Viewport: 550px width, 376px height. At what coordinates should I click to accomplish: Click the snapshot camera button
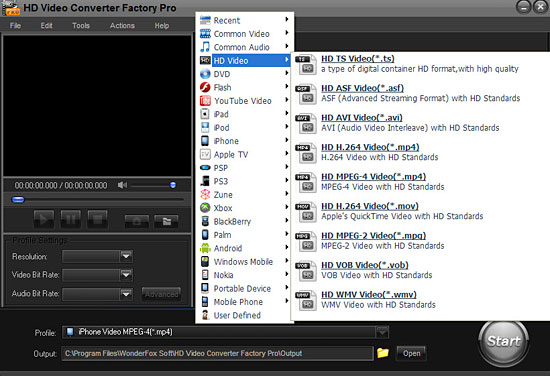[x=137, y=221]
